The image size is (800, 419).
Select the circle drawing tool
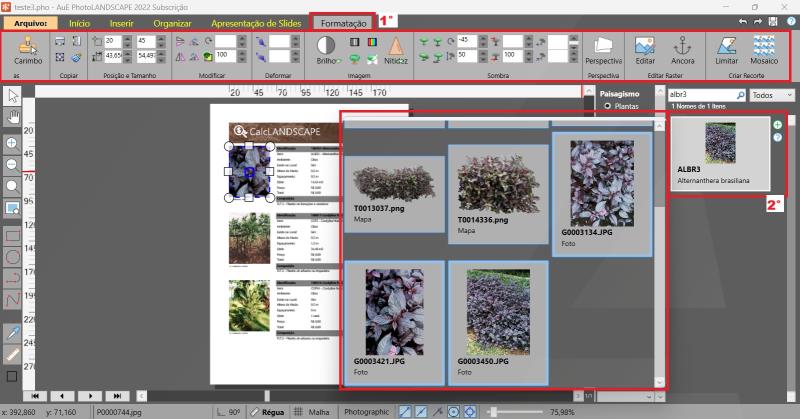click(x=12, y=257)
